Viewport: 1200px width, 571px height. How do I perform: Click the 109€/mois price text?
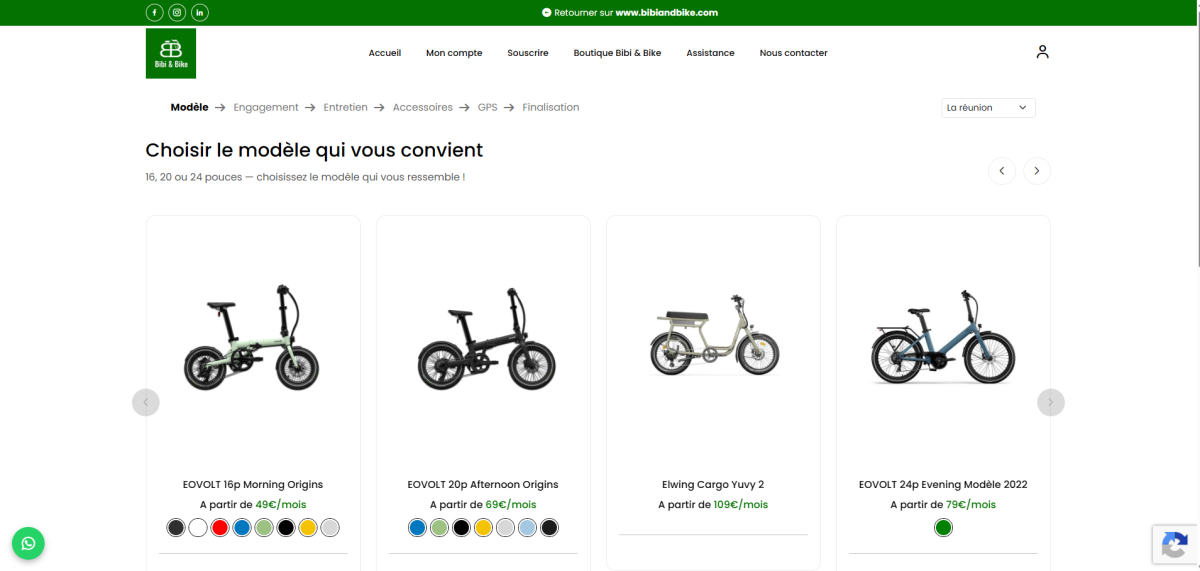pos(741,505)
